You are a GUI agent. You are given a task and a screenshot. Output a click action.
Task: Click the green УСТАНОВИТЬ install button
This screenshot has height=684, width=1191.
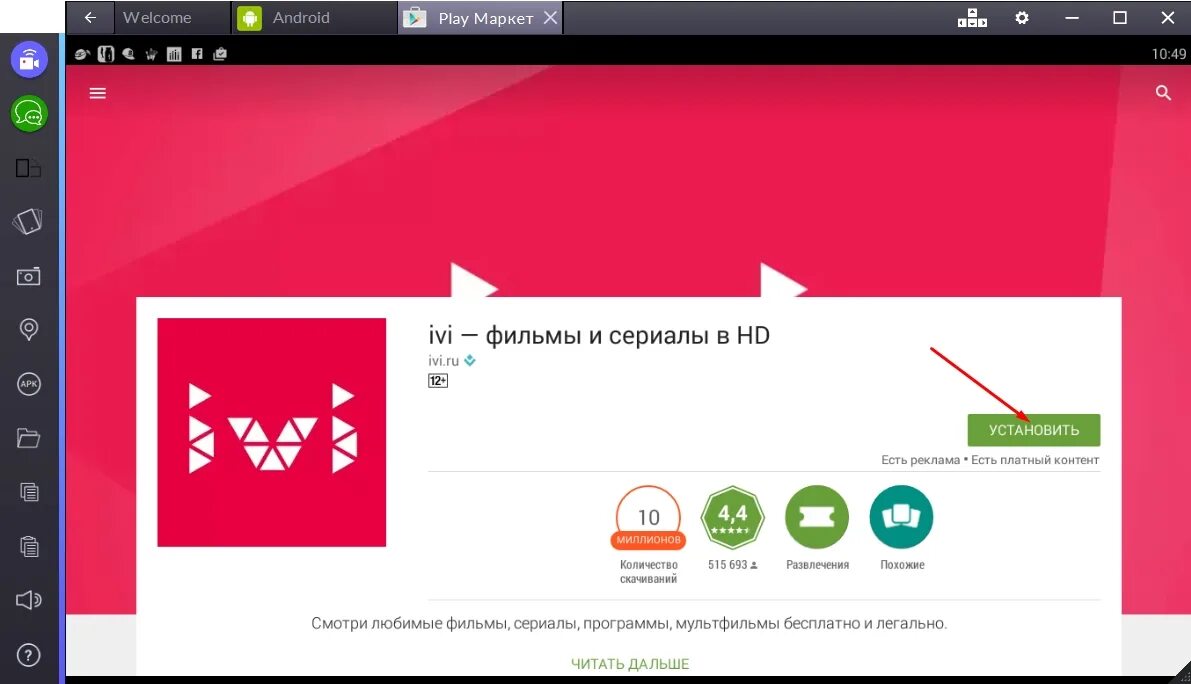1034,430
